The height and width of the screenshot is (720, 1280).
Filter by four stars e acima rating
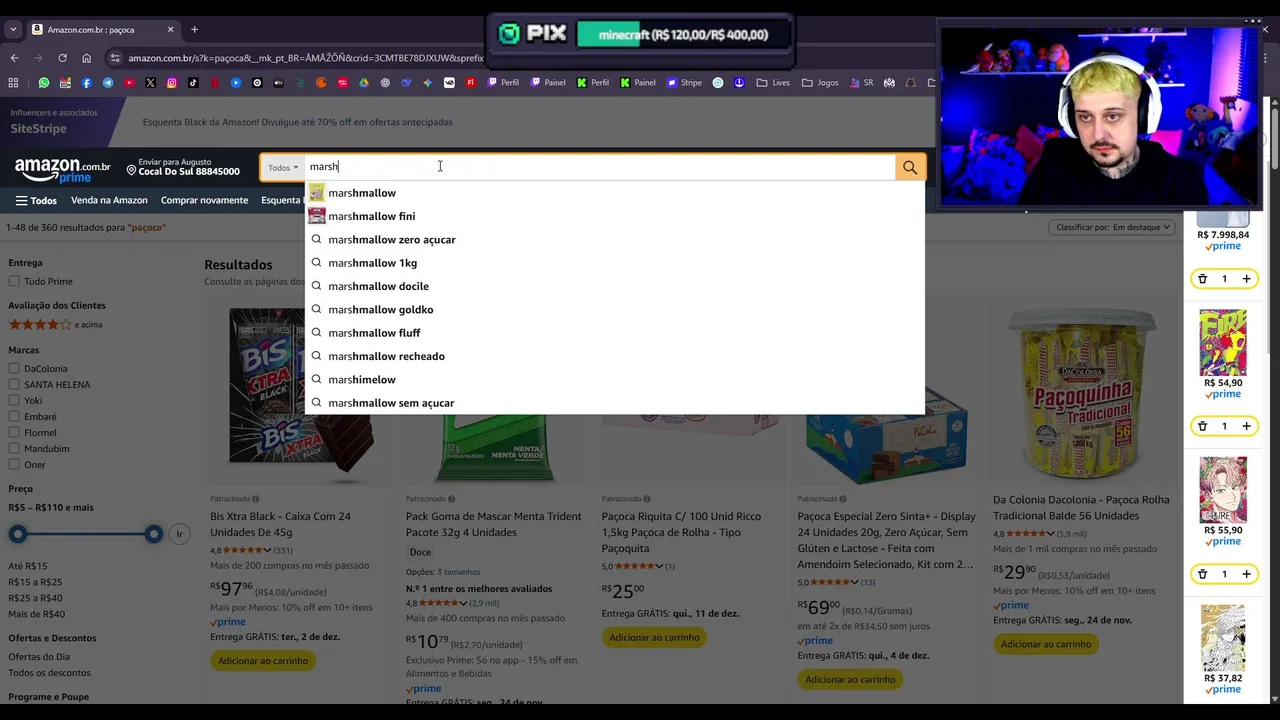55,324
